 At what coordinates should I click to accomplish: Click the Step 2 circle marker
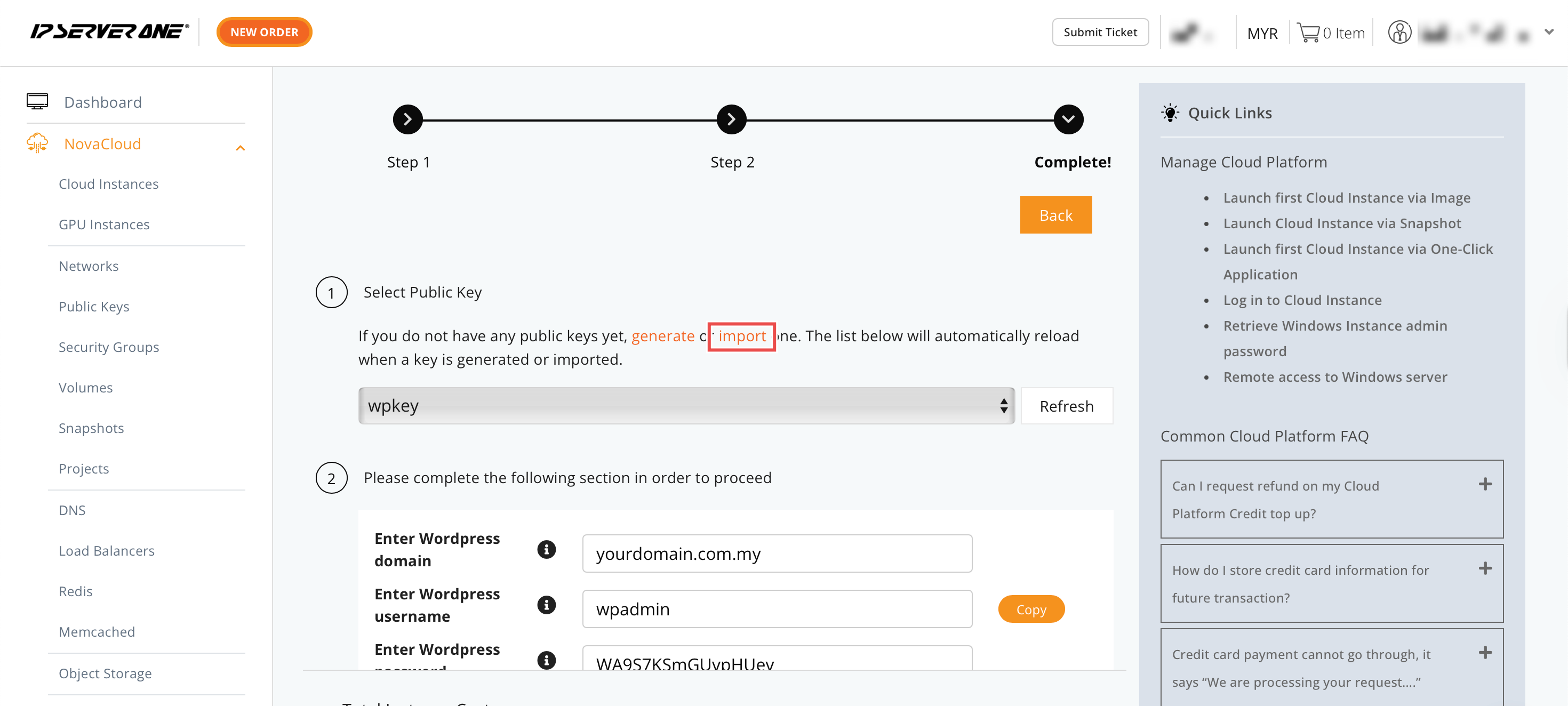click(732, 119)
